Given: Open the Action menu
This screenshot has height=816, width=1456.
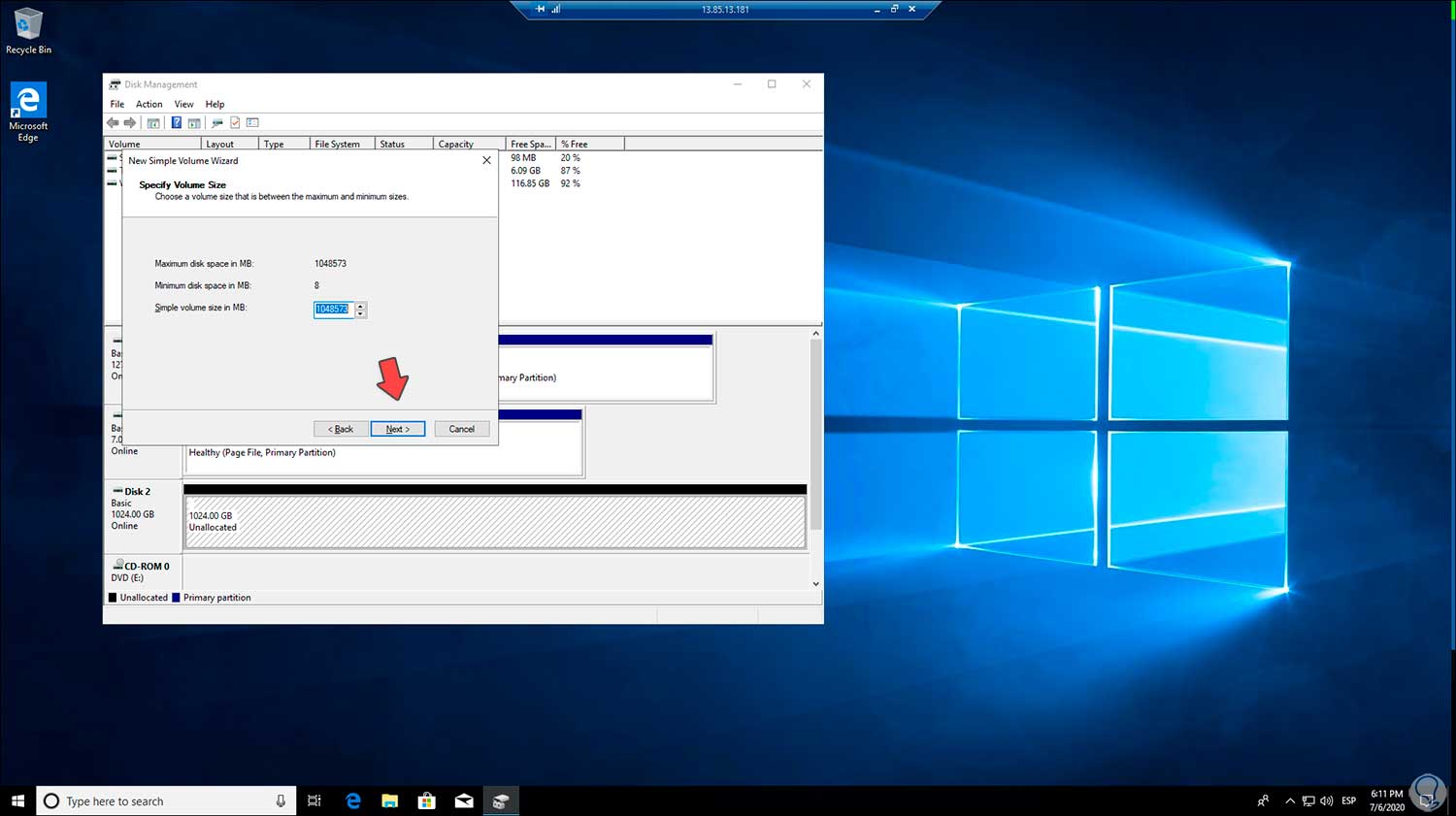Looking at the screenshot, I should (149, 104).
